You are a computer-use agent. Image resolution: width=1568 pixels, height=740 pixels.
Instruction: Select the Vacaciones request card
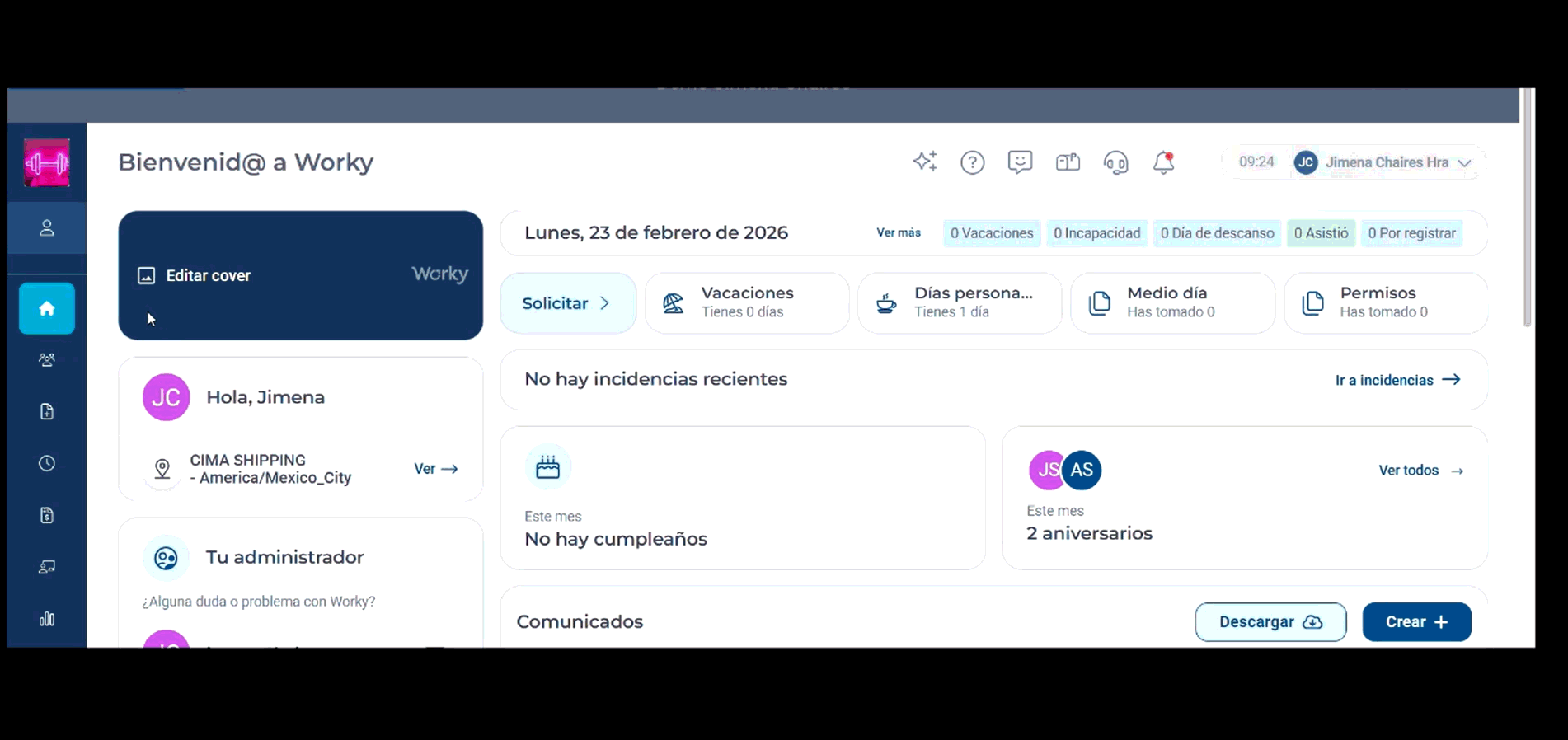tap(747, 303)
